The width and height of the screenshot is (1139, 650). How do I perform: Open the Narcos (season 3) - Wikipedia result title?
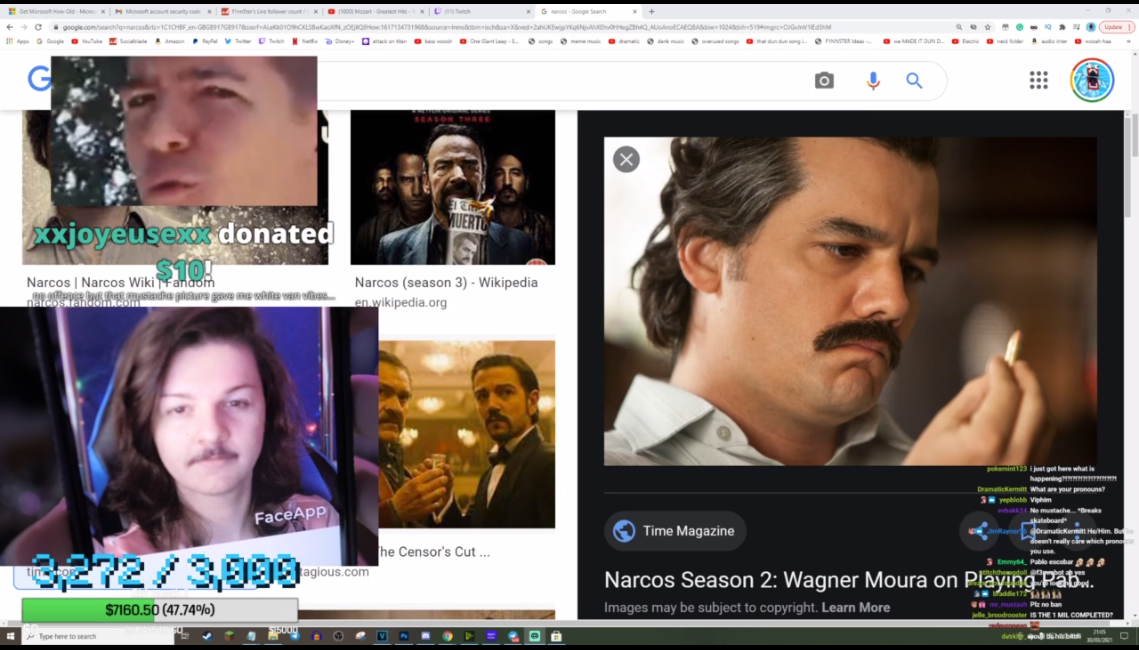pos(446,283)
